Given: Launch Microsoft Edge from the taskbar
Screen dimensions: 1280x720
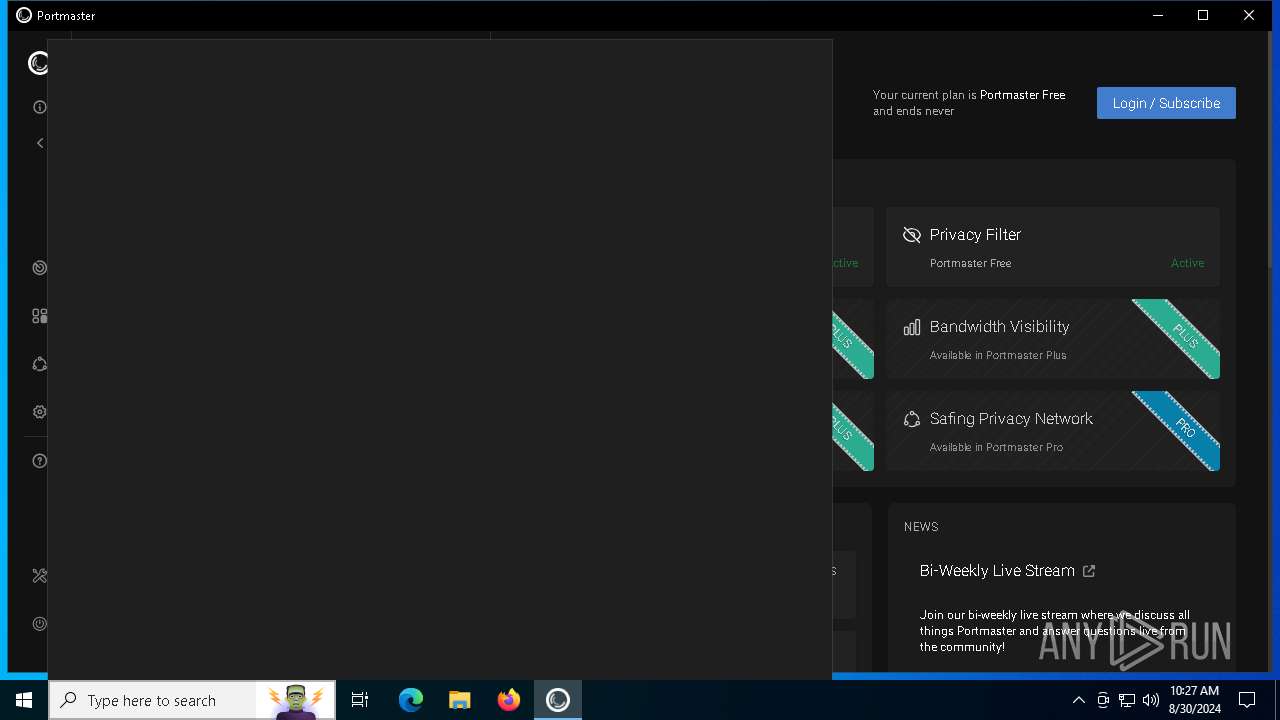Looking at the screenshot, I should point(411,700).
